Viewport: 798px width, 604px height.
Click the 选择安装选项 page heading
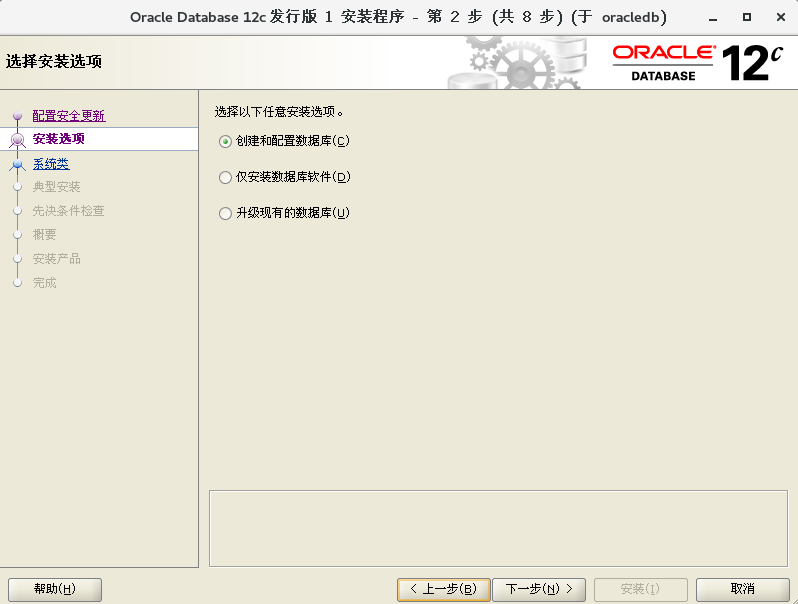click(x=53, y=61)
